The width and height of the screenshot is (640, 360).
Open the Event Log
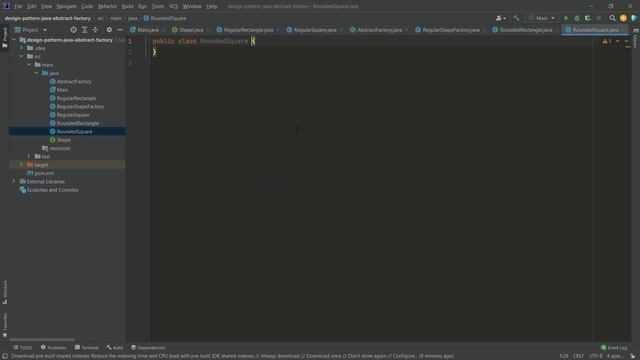[614, 348]
